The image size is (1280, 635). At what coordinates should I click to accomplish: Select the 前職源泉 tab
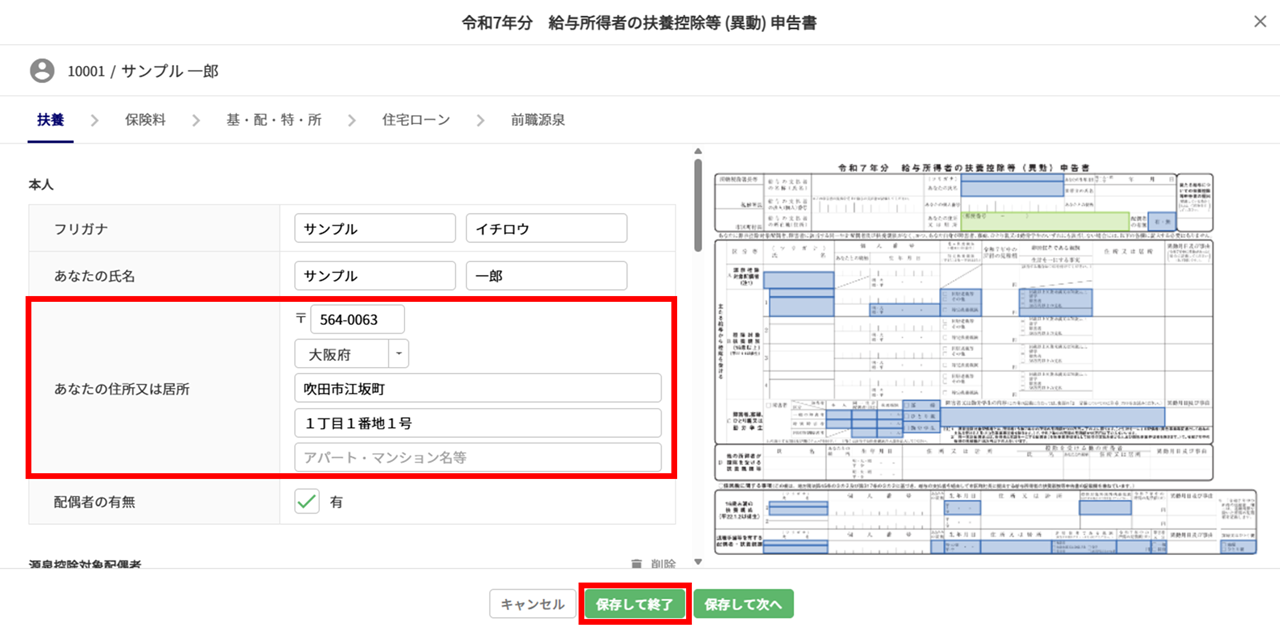[538, 120]
